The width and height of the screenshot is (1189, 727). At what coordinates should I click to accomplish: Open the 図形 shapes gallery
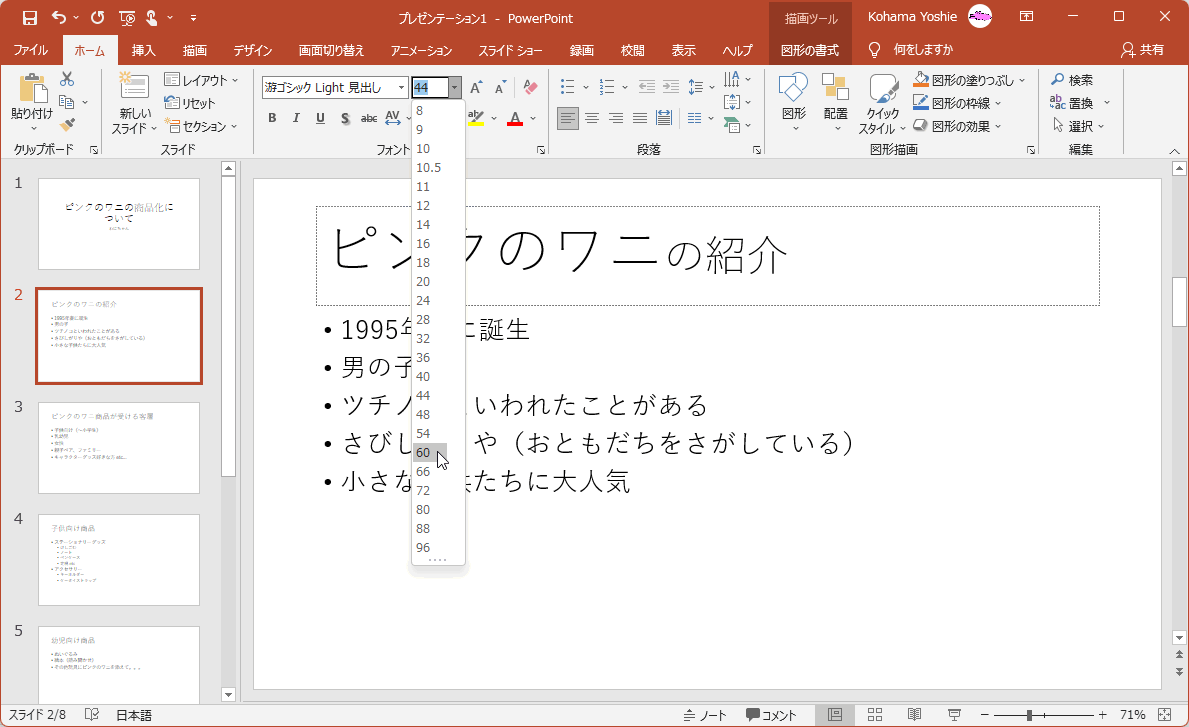(793, 103)
